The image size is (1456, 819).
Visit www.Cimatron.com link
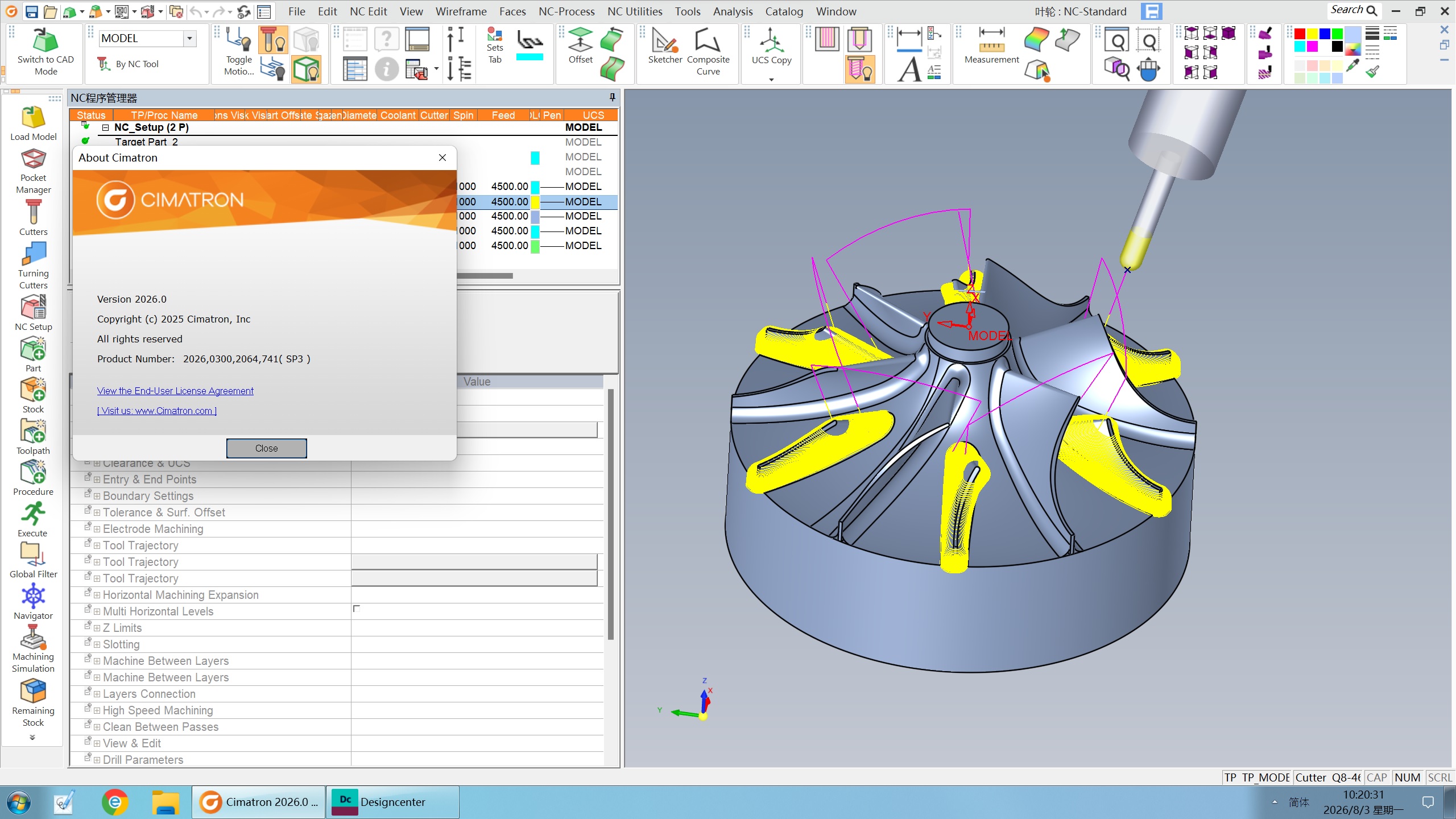click(x=156, y=411)
